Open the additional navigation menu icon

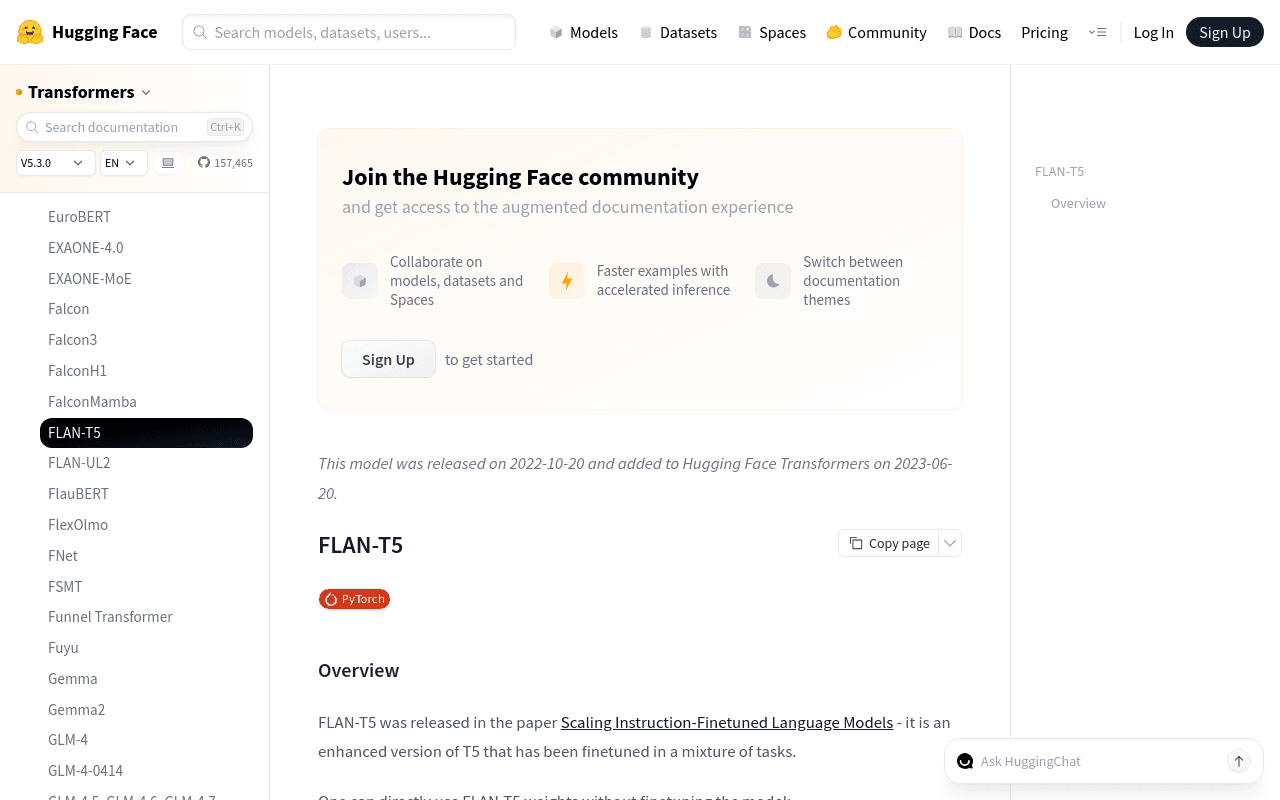(1097, 32)
